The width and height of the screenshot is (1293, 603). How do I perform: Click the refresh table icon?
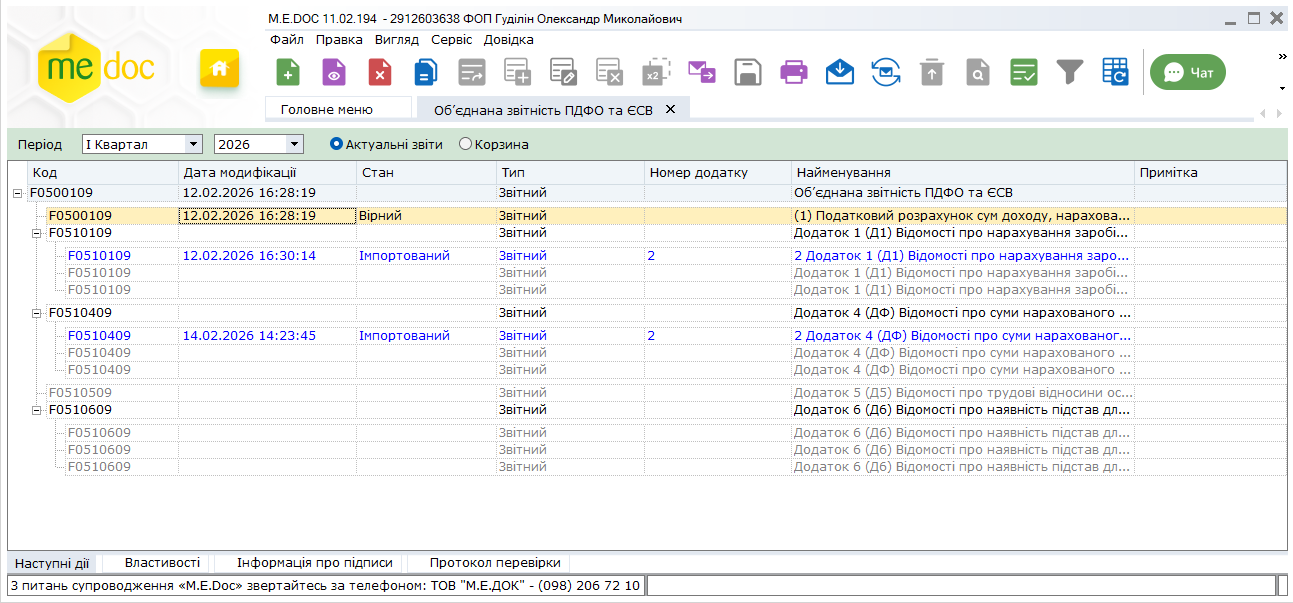tap(1115, 72)
